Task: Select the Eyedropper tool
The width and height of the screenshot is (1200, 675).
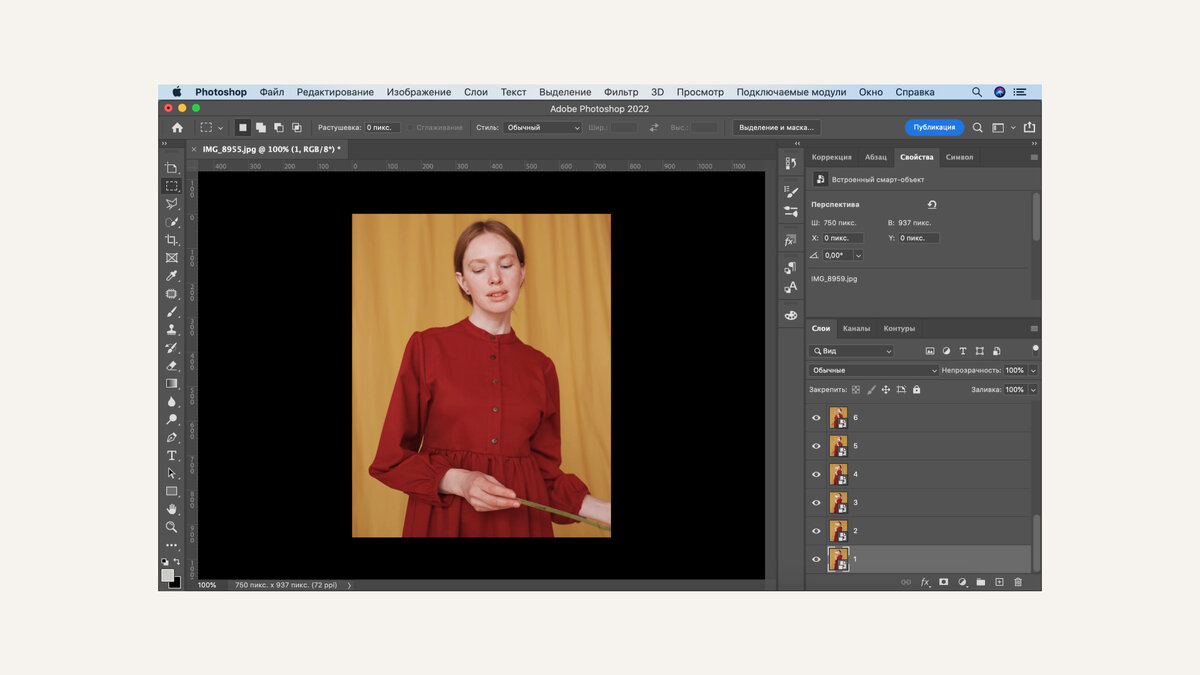Action: tap(172, 276)
